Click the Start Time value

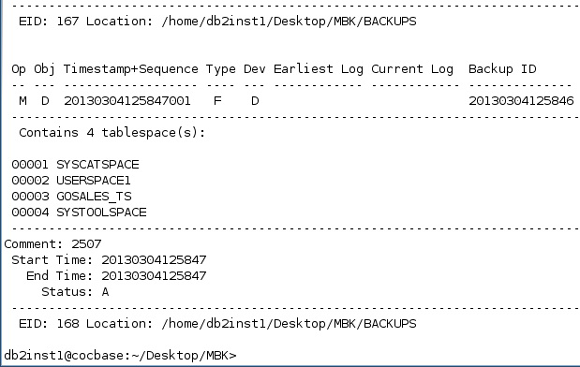154,260
